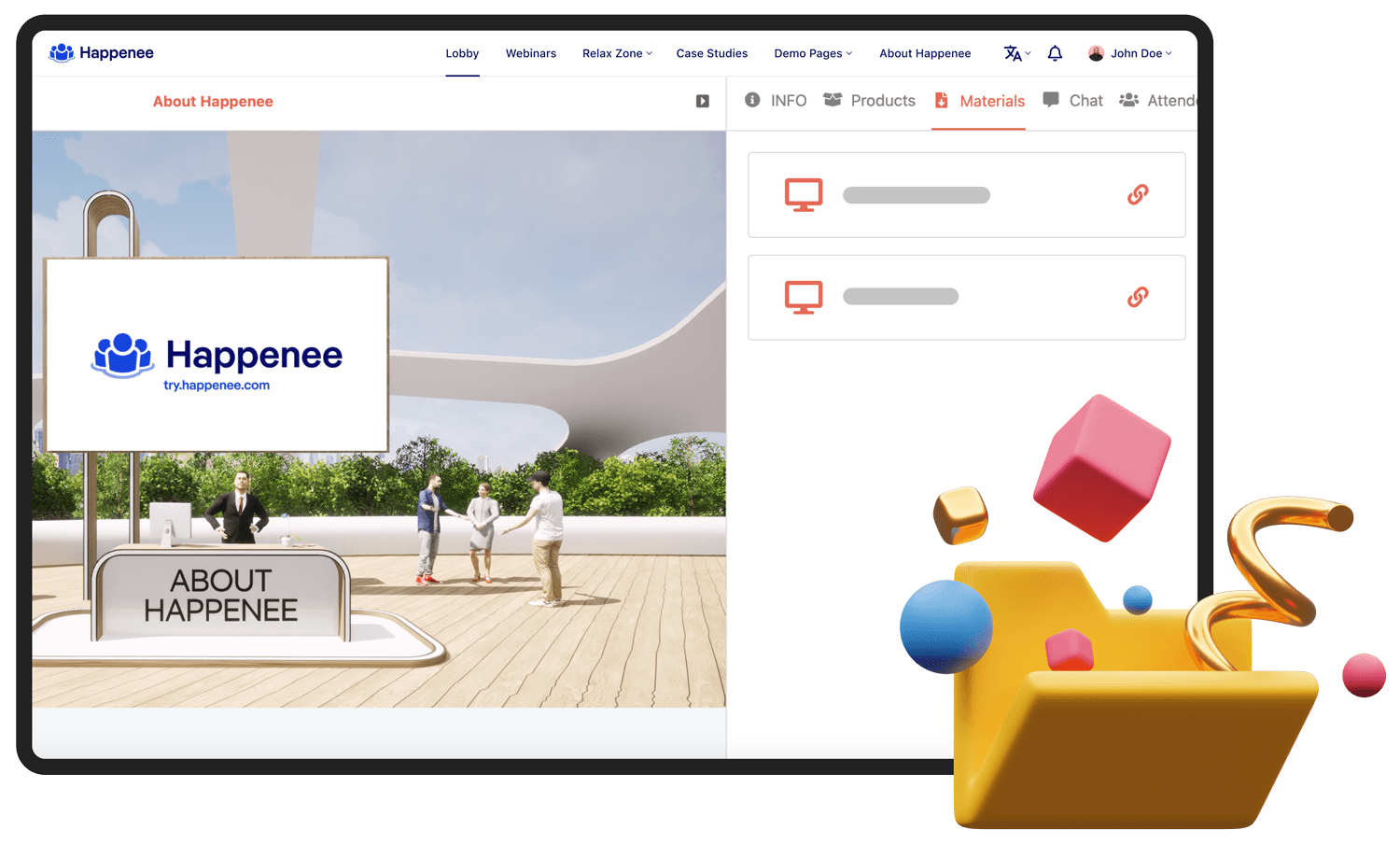This screenshot has width=1400, height=844.
Task: Click the monitor icon of the second material
Action: (804, 297)
